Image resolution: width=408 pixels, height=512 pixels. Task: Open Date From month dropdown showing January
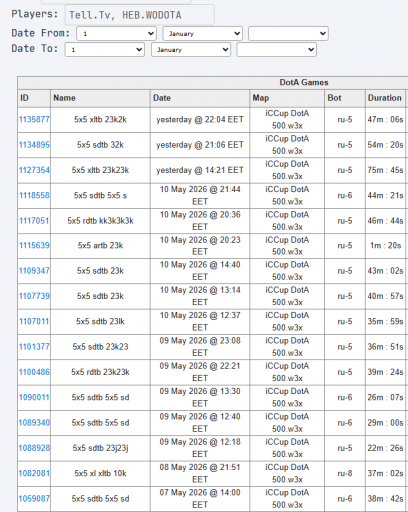pos(202,34)
